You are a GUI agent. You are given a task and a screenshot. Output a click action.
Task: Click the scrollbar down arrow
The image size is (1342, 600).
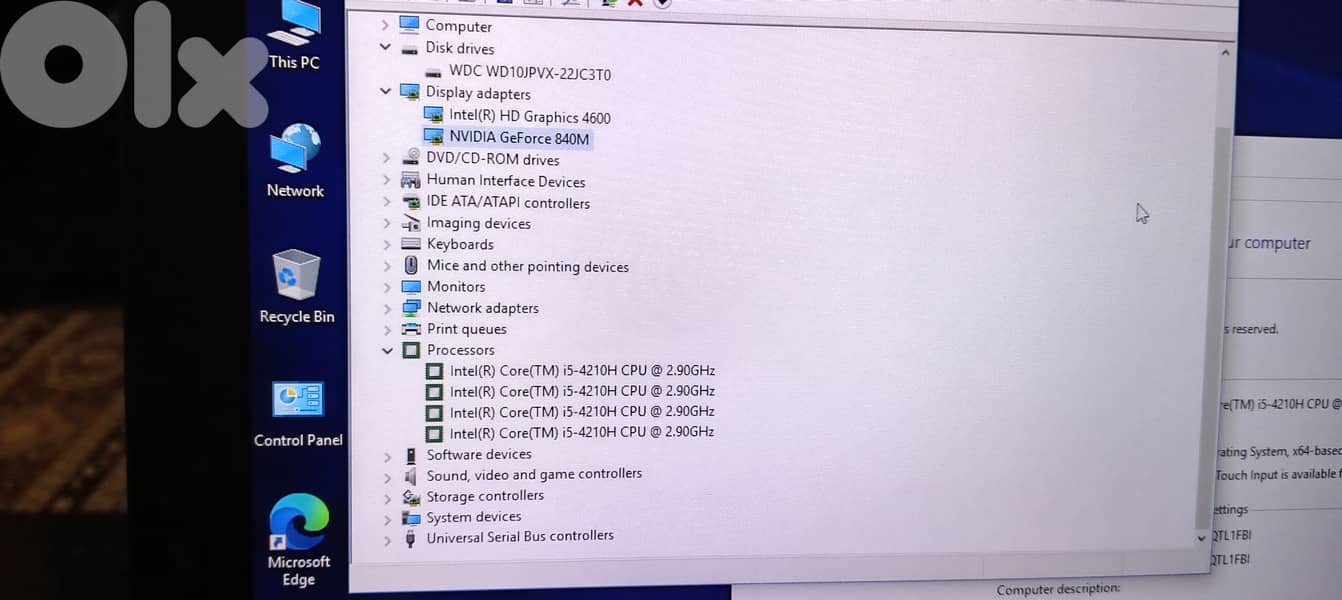[x=1200, y=537]
